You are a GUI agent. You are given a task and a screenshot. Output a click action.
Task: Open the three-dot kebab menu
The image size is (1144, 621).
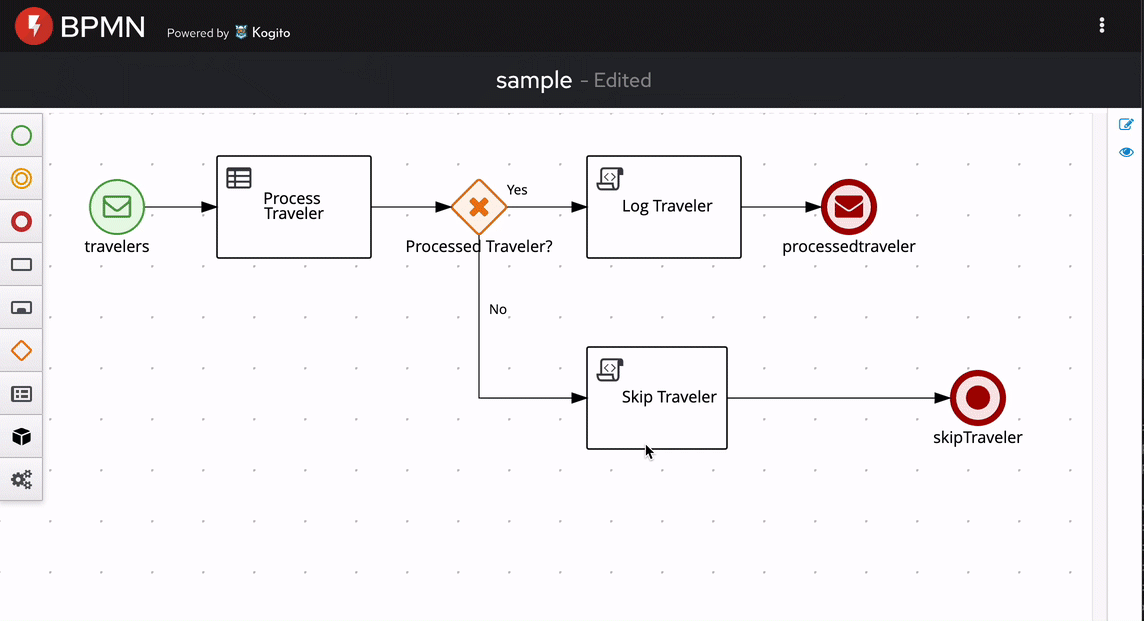(x=1101, y=26)
